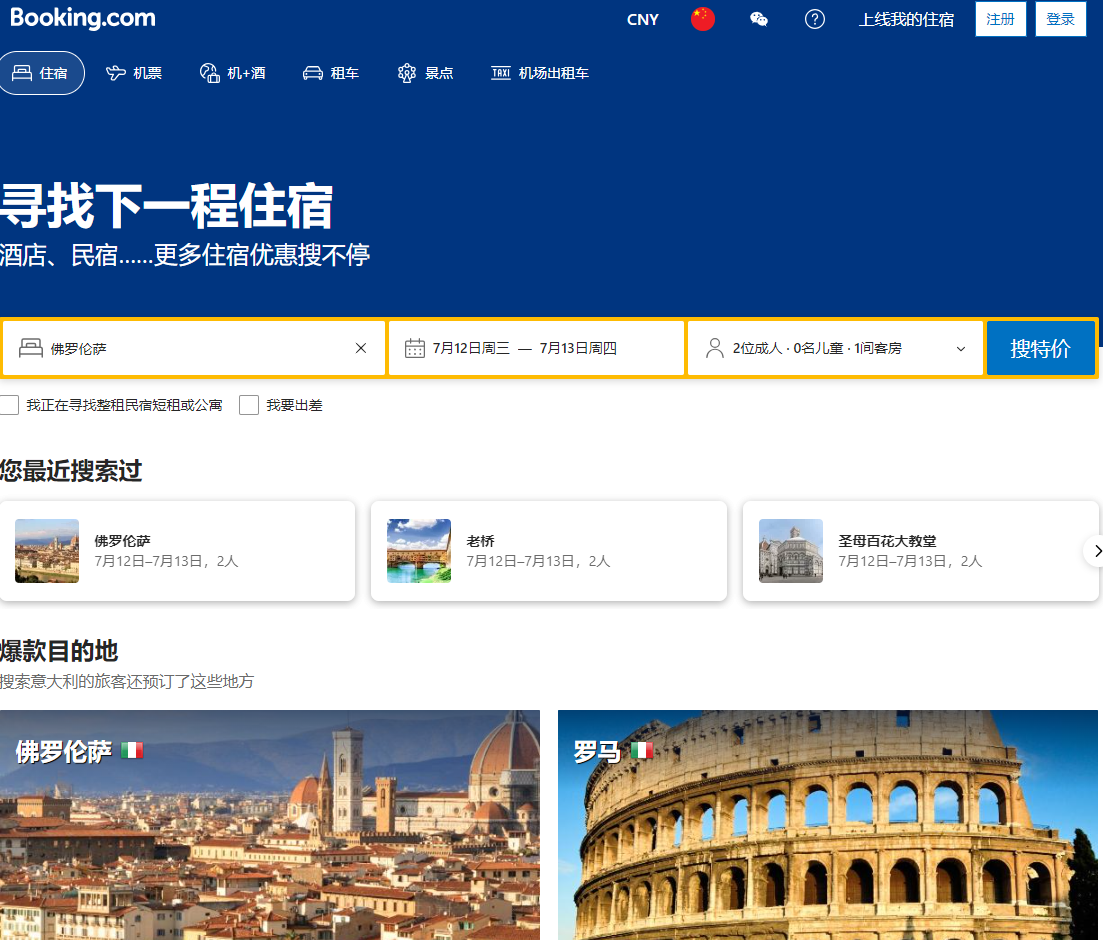The height and width of the screenshot is (940, 1103).
Task: Click the Italian flag beside 佛罗伦萨 destination title
Action: 132,750
